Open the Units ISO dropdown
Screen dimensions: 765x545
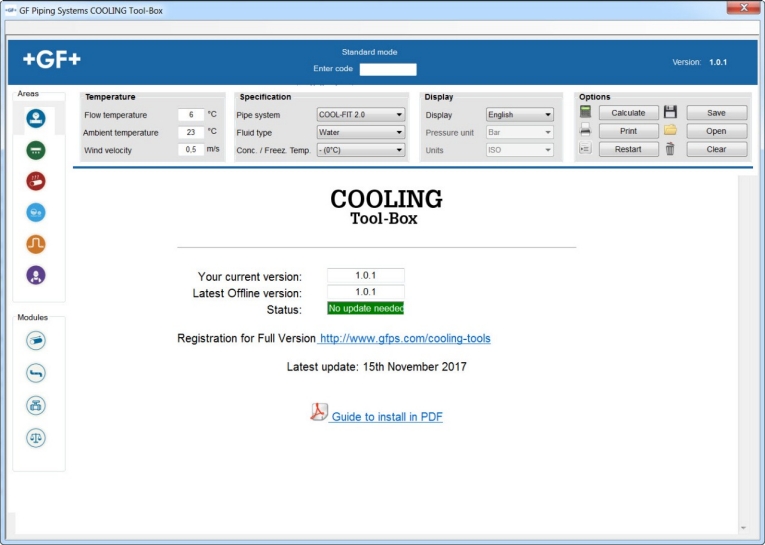pyautogui.click(x=520, y=150)
